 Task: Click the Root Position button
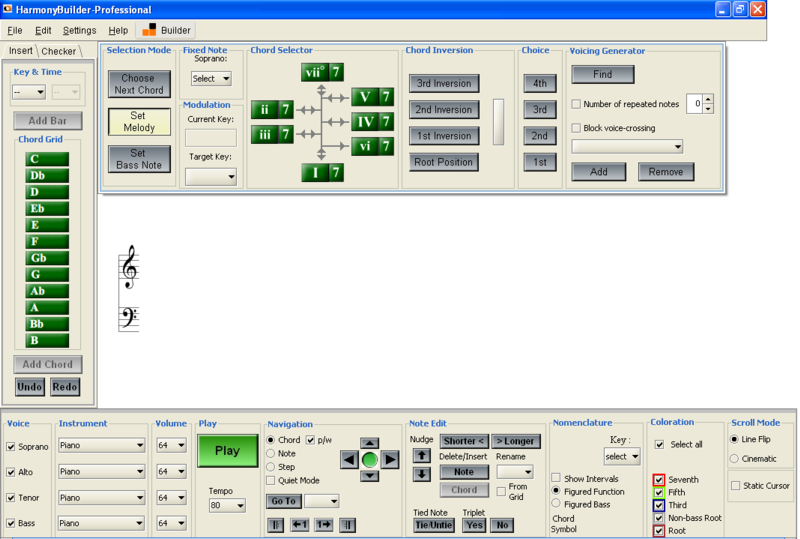pyautogui.click(x=443, y=162)
